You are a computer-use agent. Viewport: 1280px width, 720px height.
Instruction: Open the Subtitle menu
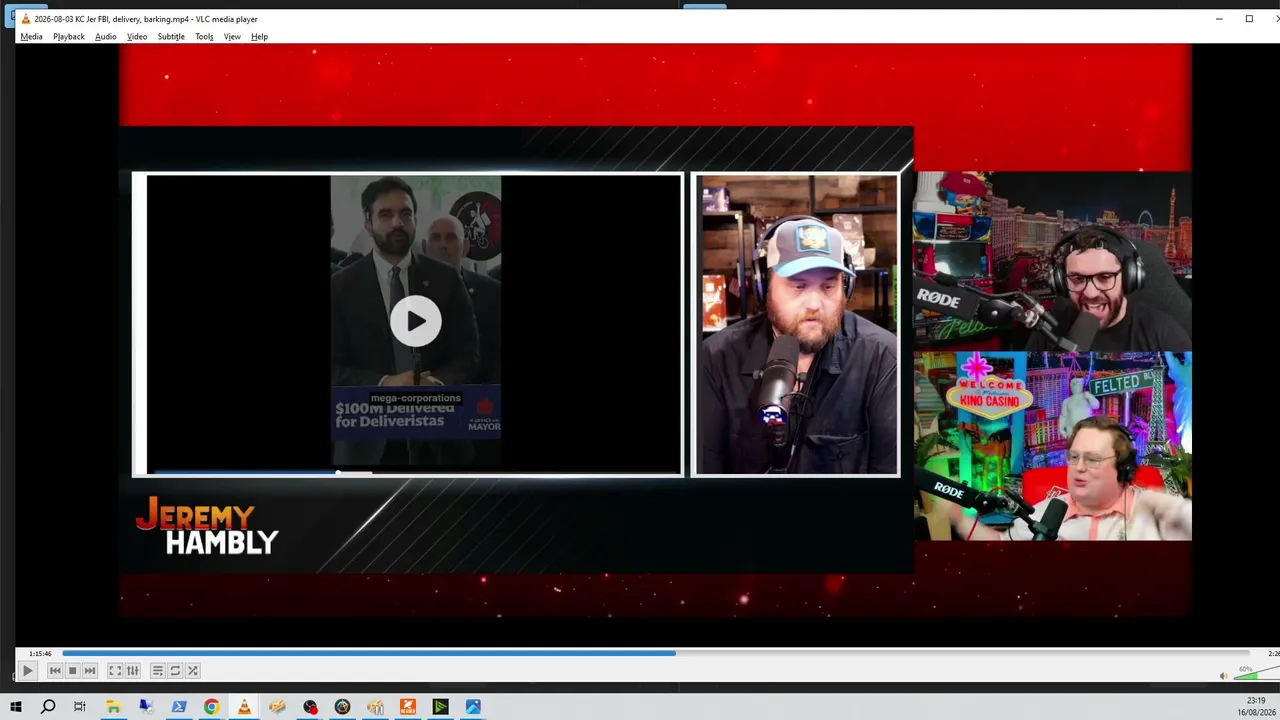pyautogui.click(x=171, y=37)
